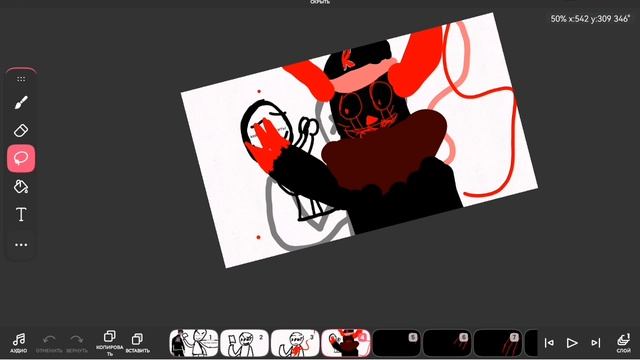Jump to the previous frame
Image resolution: width=640 pixels, height=360 pixels.
549,342
